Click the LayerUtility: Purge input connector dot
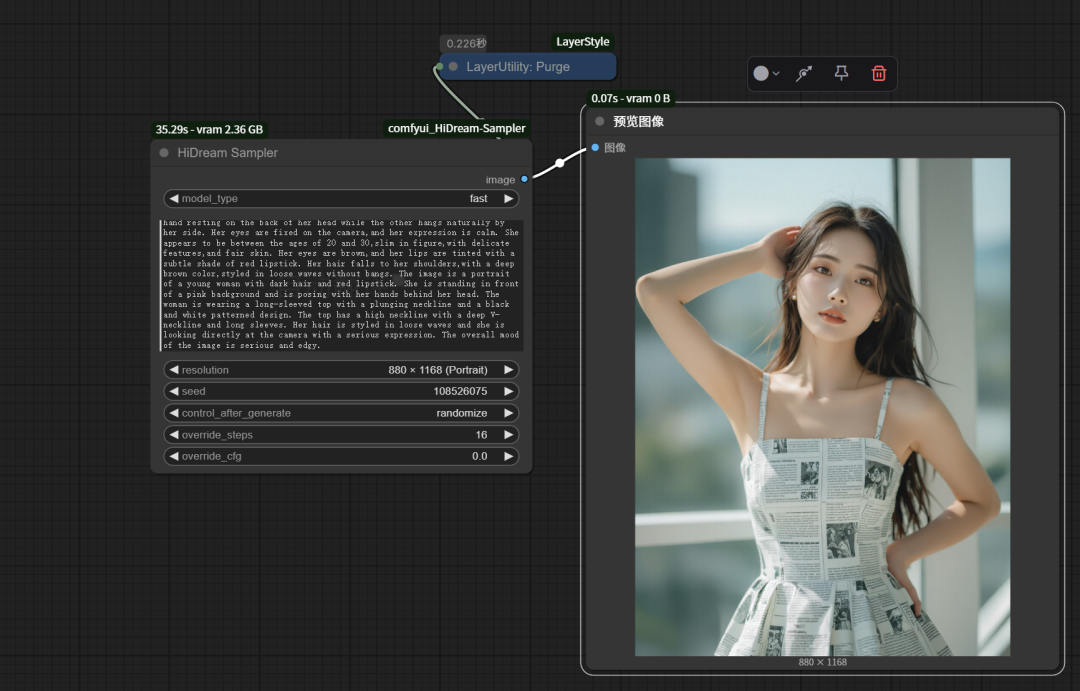 click(x=438, y=67)
